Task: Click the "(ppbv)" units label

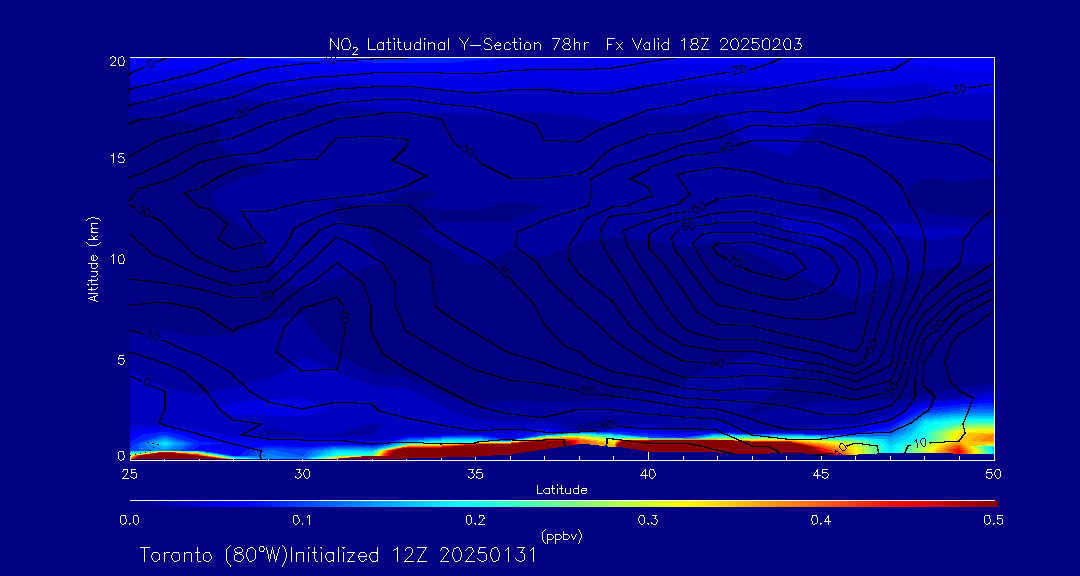Action: [x=561, y=535]
